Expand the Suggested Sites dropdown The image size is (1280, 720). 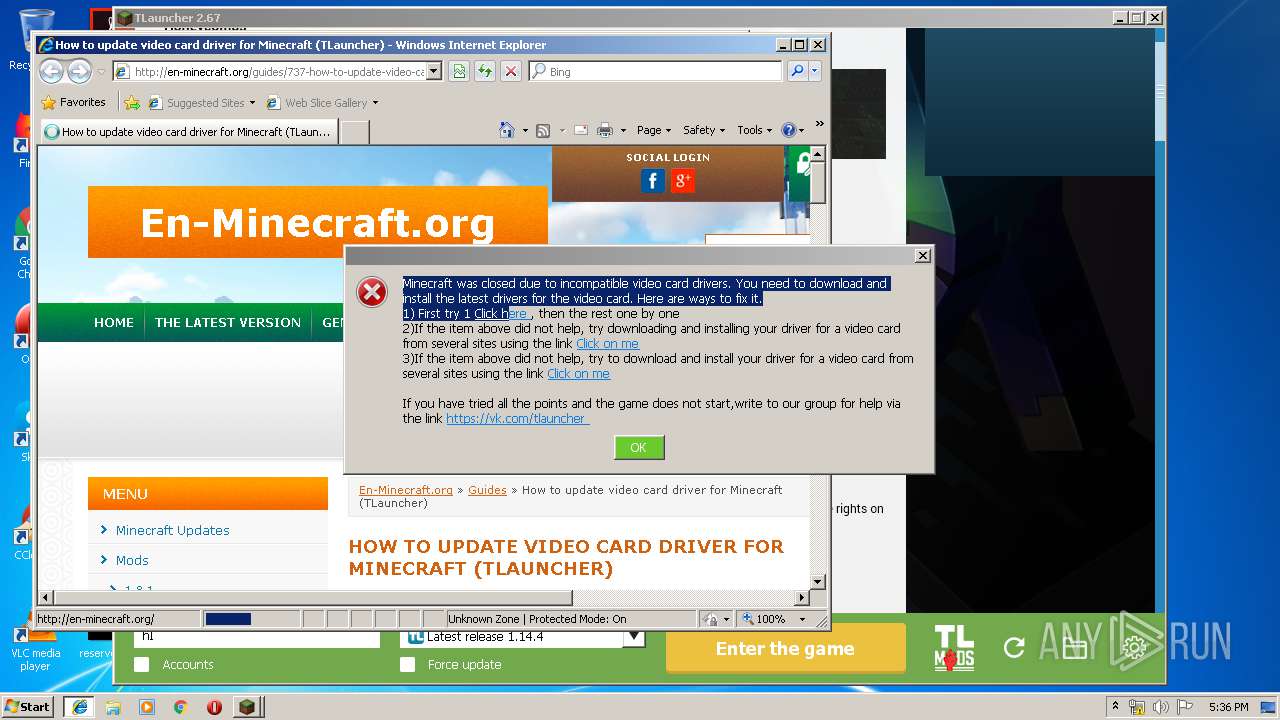[252, 102]
